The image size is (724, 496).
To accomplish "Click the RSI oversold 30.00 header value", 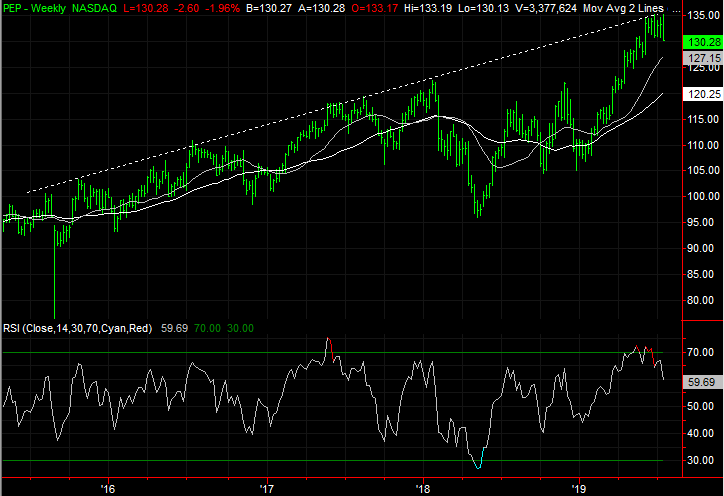I will point(240,328).
